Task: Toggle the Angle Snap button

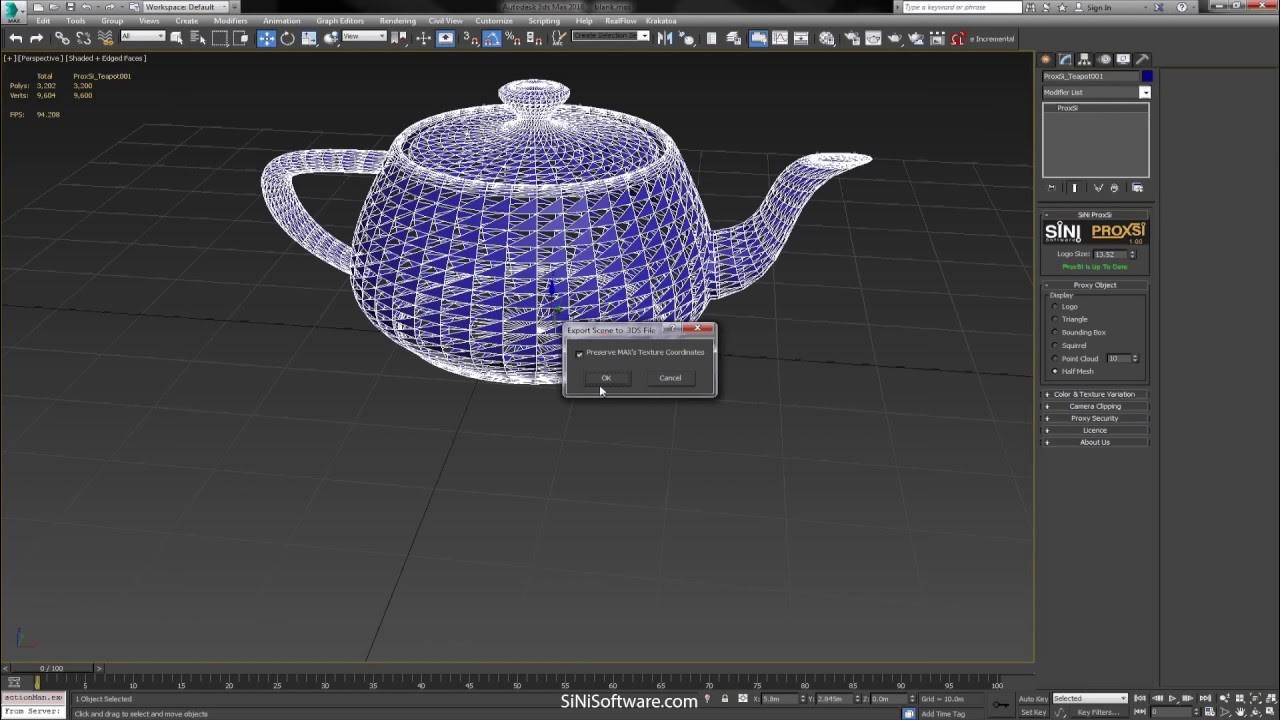Action: pyautogui.click(x=492, y=38)
